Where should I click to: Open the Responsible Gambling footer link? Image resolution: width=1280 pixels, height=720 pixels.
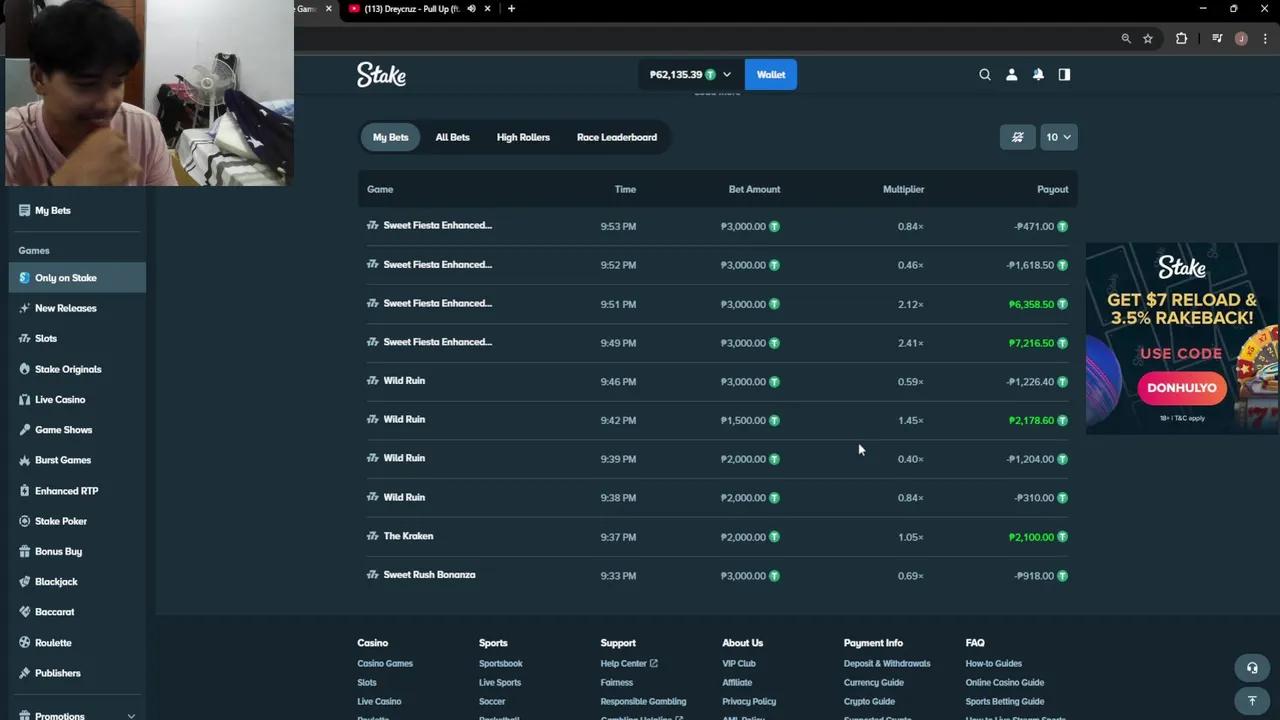click(643, 701)
